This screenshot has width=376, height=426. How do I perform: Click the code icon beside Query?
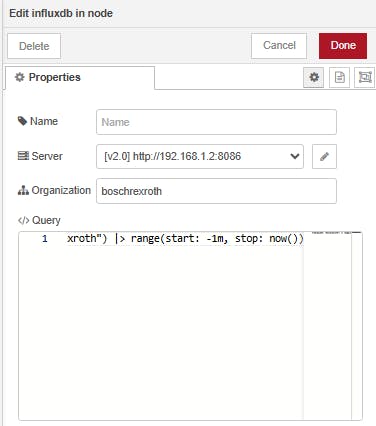point(23,220)
